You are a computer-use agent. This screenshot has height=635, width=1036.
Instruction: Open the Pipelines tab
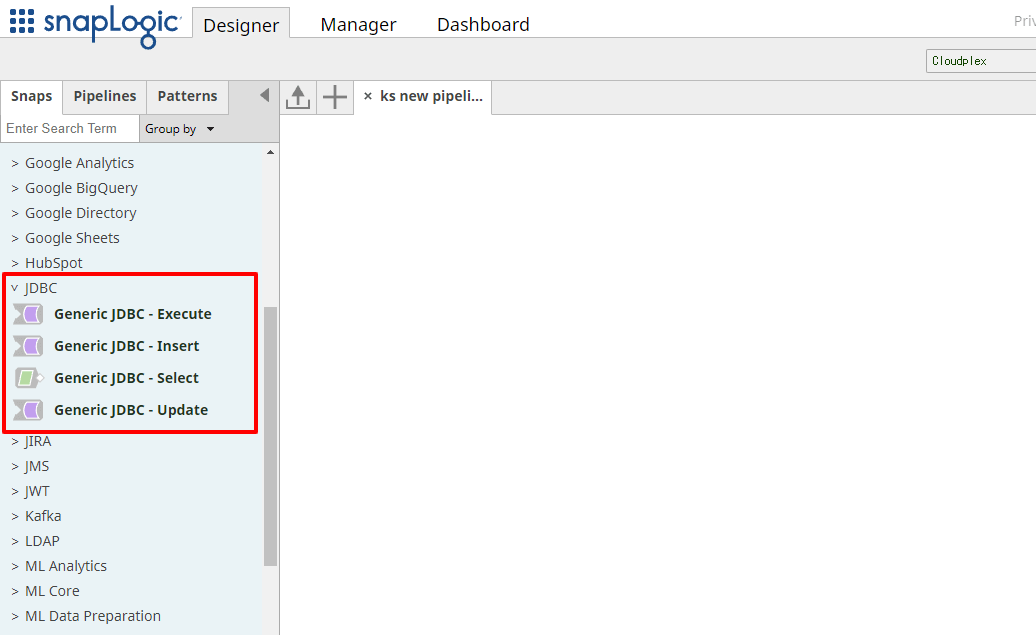(104, 96)
